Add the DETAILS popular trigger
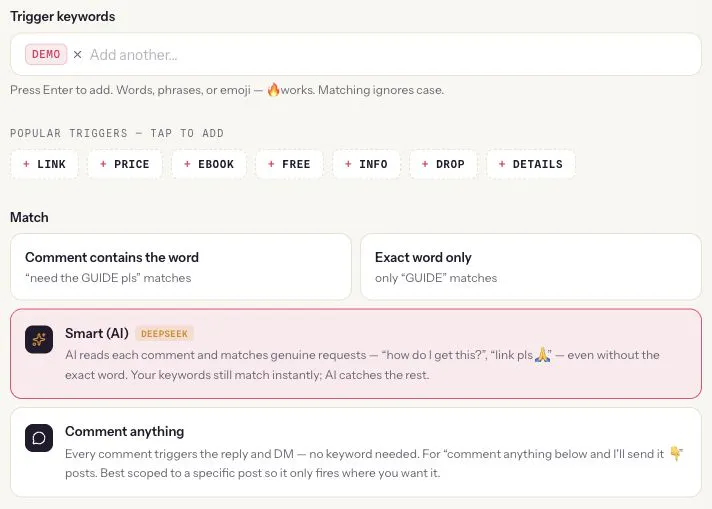Screen dimensions: 712x509 (530, 164)
